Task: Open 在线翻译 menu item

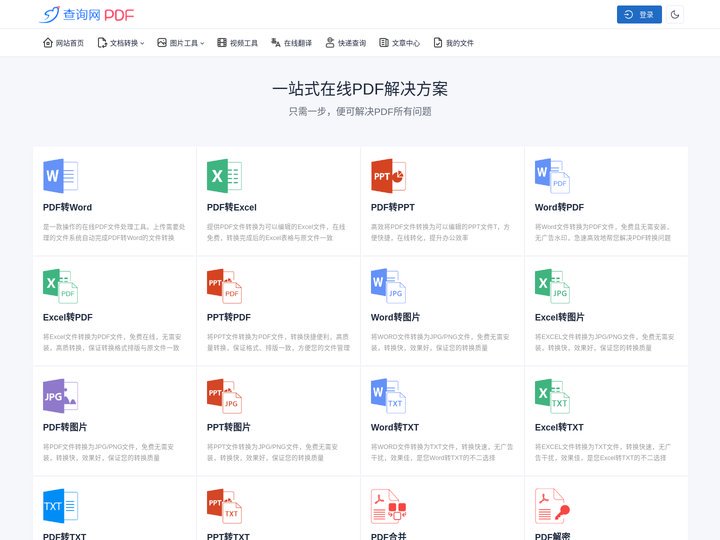Action: click(292, 43)
